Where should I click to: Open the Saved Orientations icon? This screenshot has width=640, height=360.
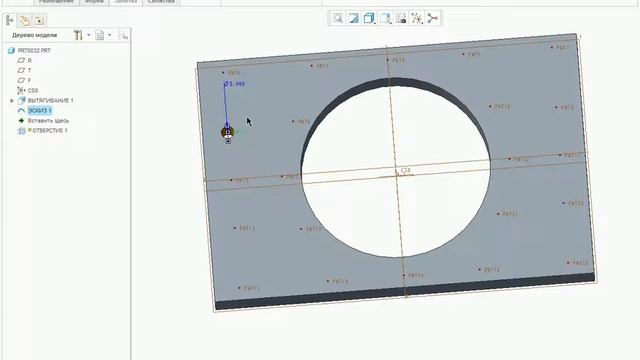385,18
